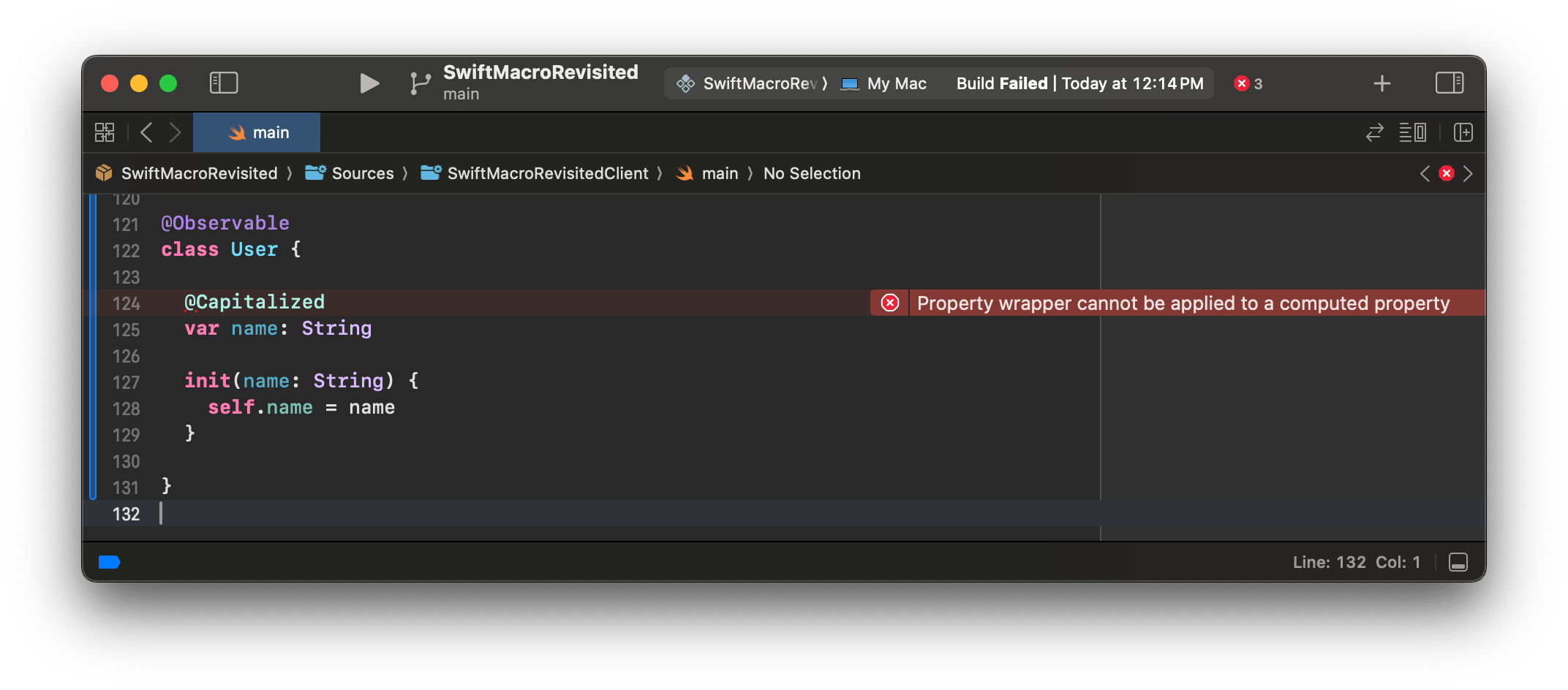Open the editor options minimap icon
Viewport: 1568px width, 690px height.
(1412, 132)
